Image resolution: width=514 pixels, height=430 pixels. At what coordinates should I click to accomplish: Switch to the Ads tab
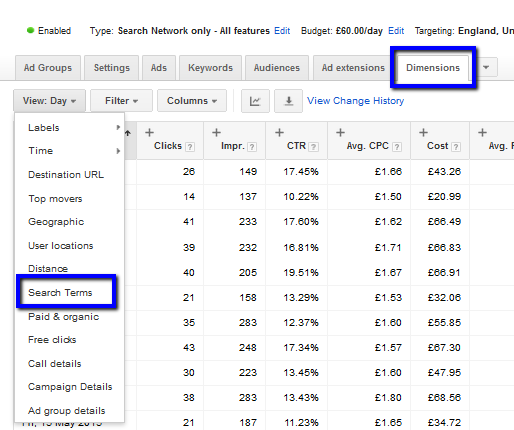(159, 68)
